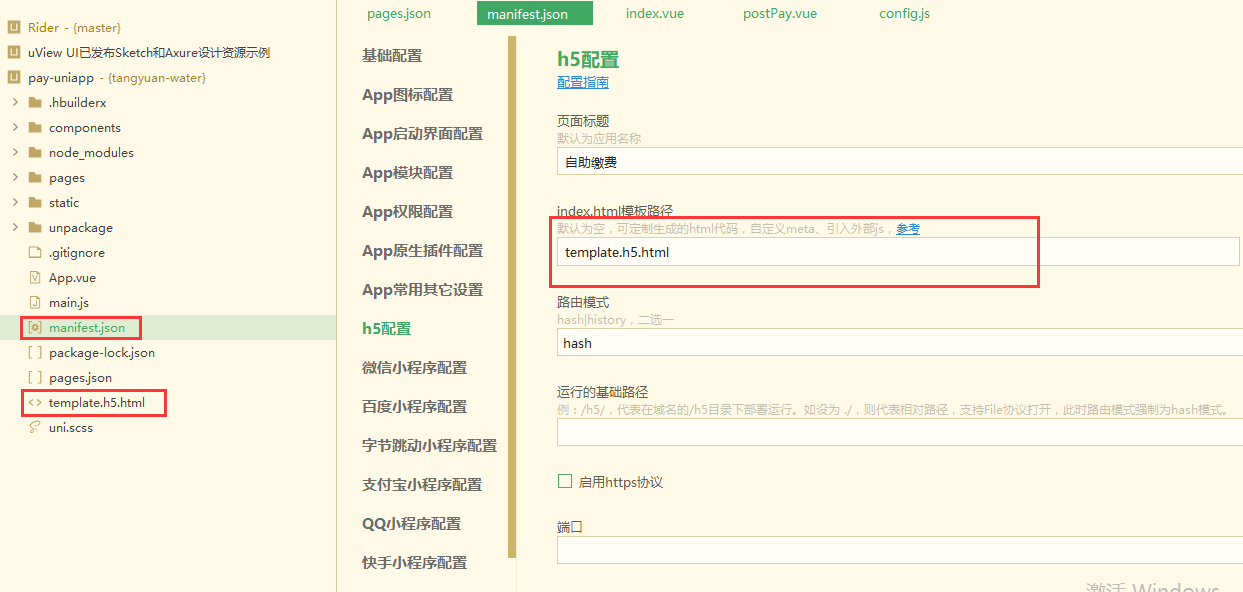Expand the unpackage folder arrow

(x=15, y=228)
